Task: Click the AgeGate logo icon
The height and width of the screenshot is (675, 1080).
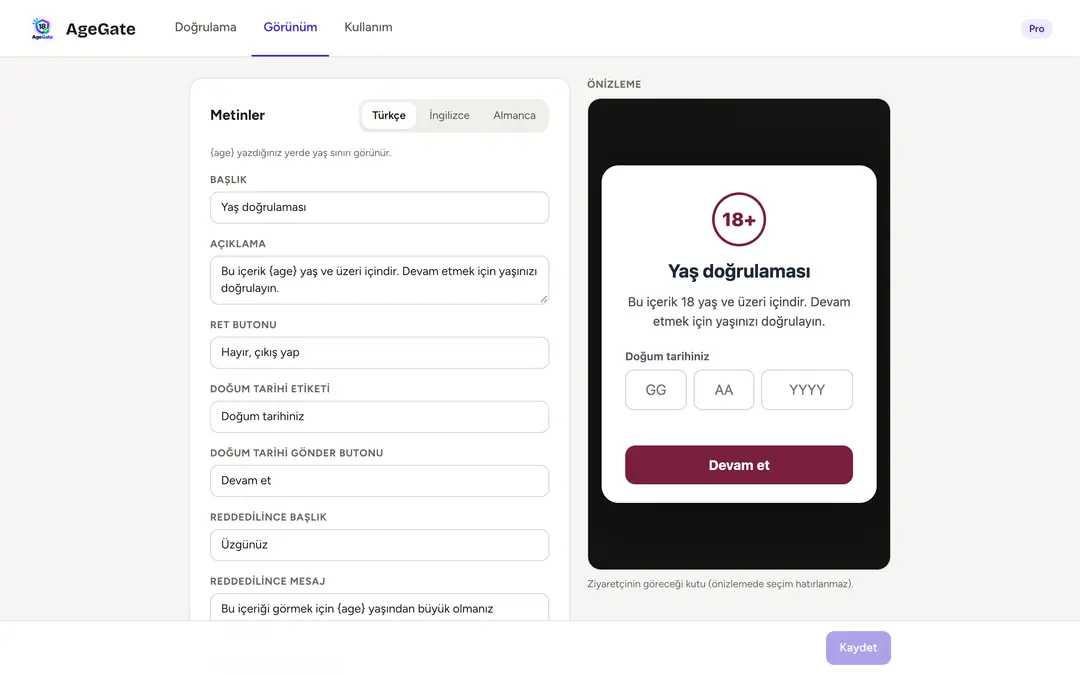Action: click(42, 28)
